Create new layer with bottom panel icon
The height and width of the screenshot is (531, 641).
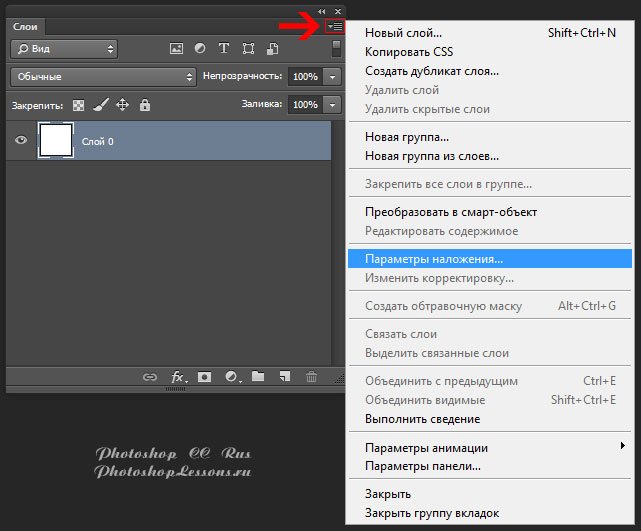point(285,377)
